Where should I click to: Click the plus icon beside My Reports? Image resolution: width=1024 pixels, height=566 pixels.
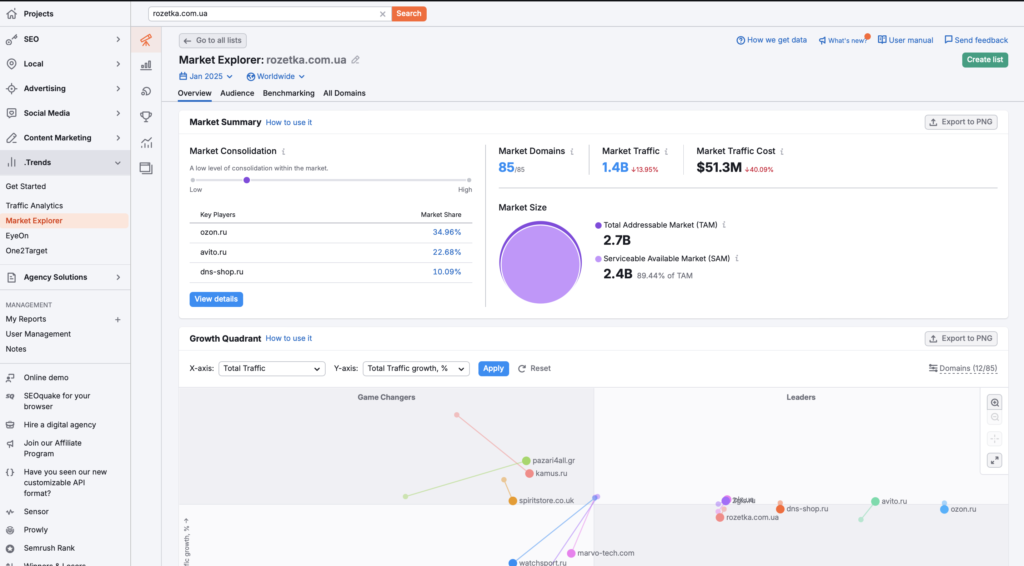pyautogui.click(x=117, y=319)
